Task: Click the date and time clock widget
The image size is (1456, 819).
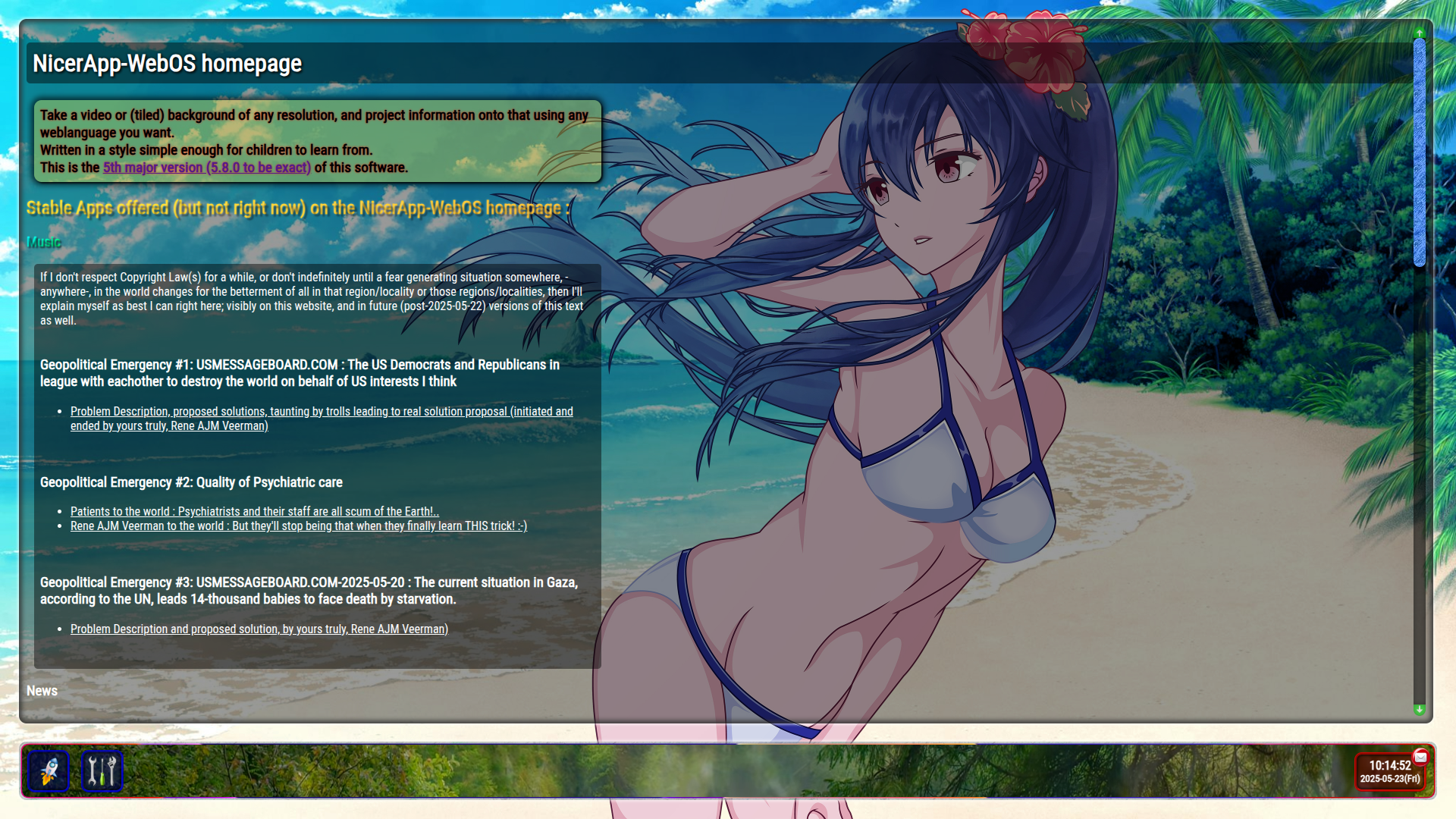Action: point(1389,772)
